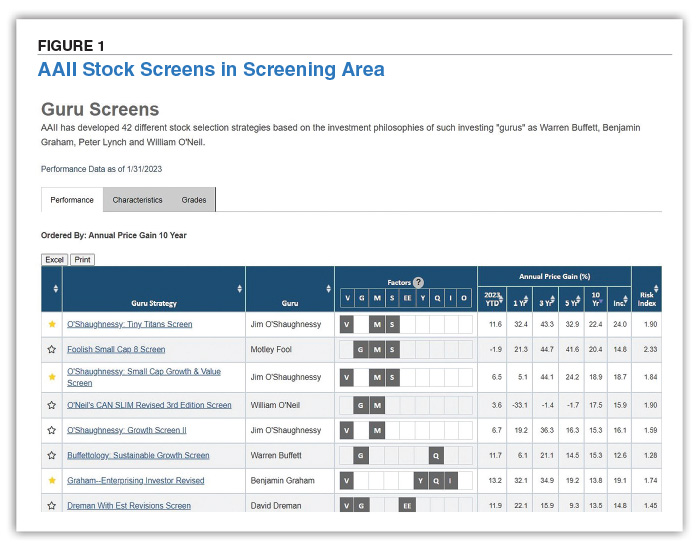
Task: Select the S factor header box
Action: tap(392, 298)
